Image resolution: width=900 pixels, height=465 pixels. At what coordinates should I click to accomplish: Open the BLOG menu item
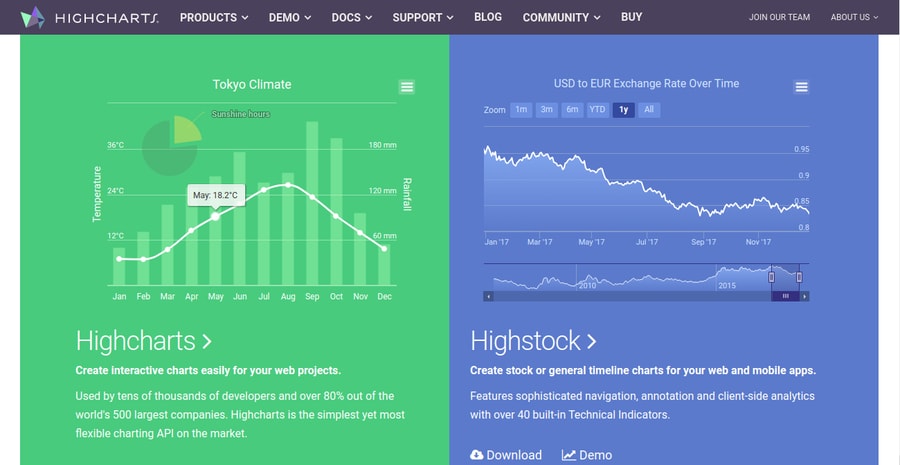(x=488, y=17)
